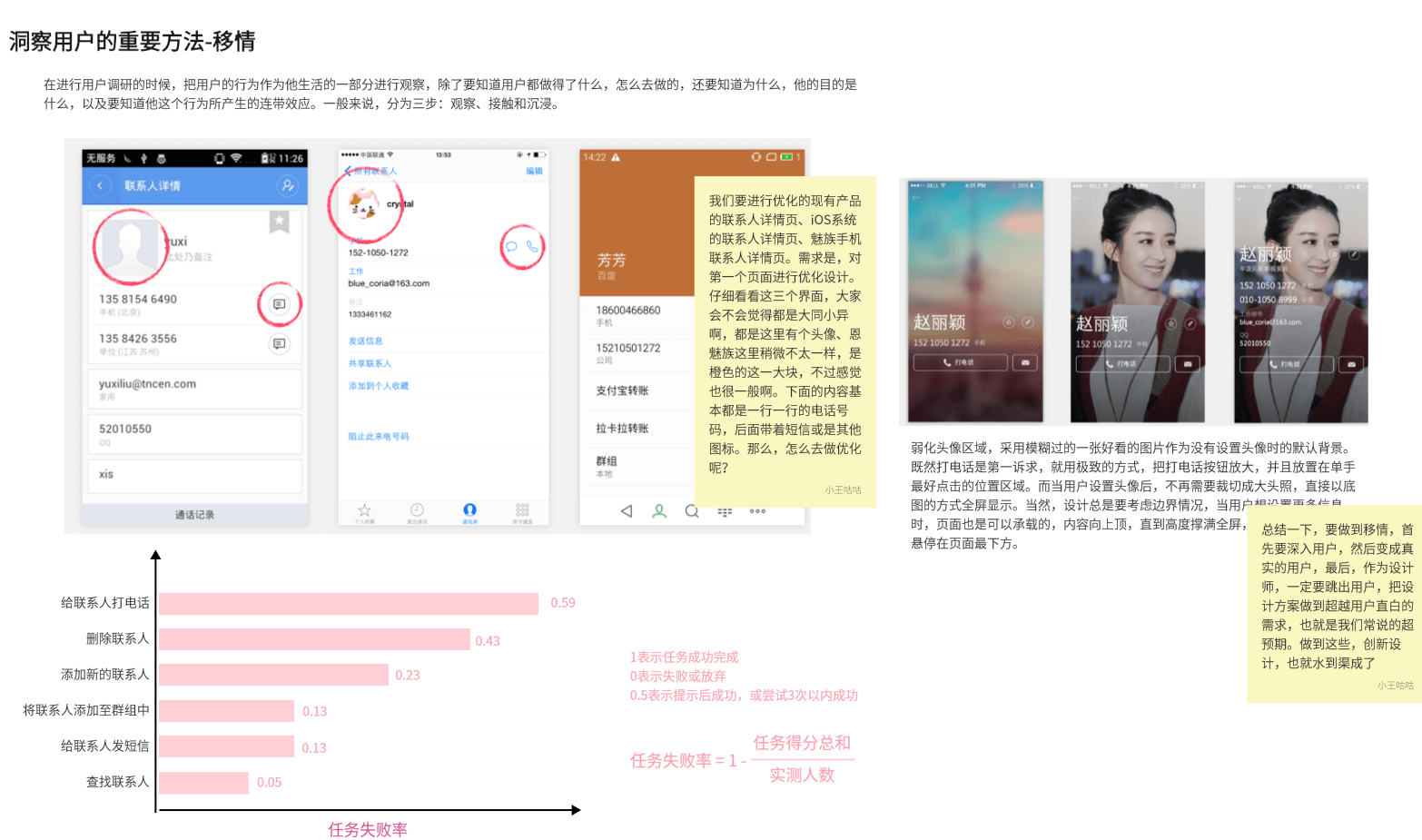The height and width of the screenshot is (840, 1422).
Task: Tap the SMS bubble next to 135 8154 6490
Action: point(281,304)
